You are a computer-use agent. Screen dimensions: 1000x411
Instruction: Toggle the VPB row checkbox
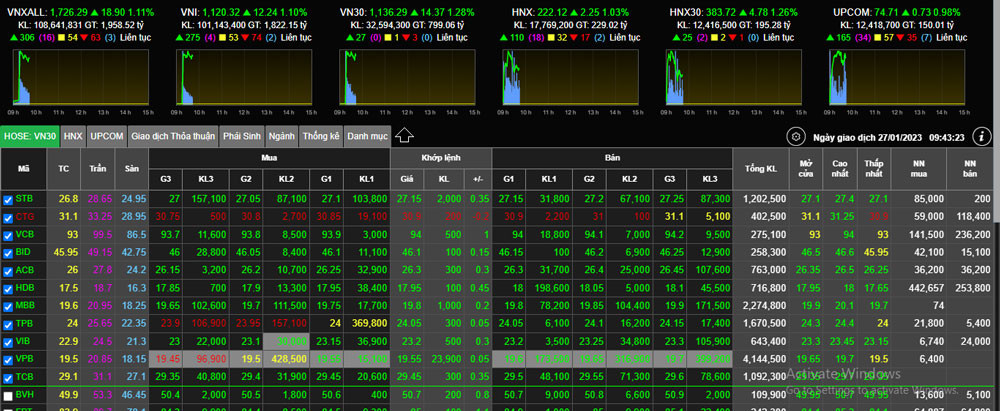click(9, 360)
